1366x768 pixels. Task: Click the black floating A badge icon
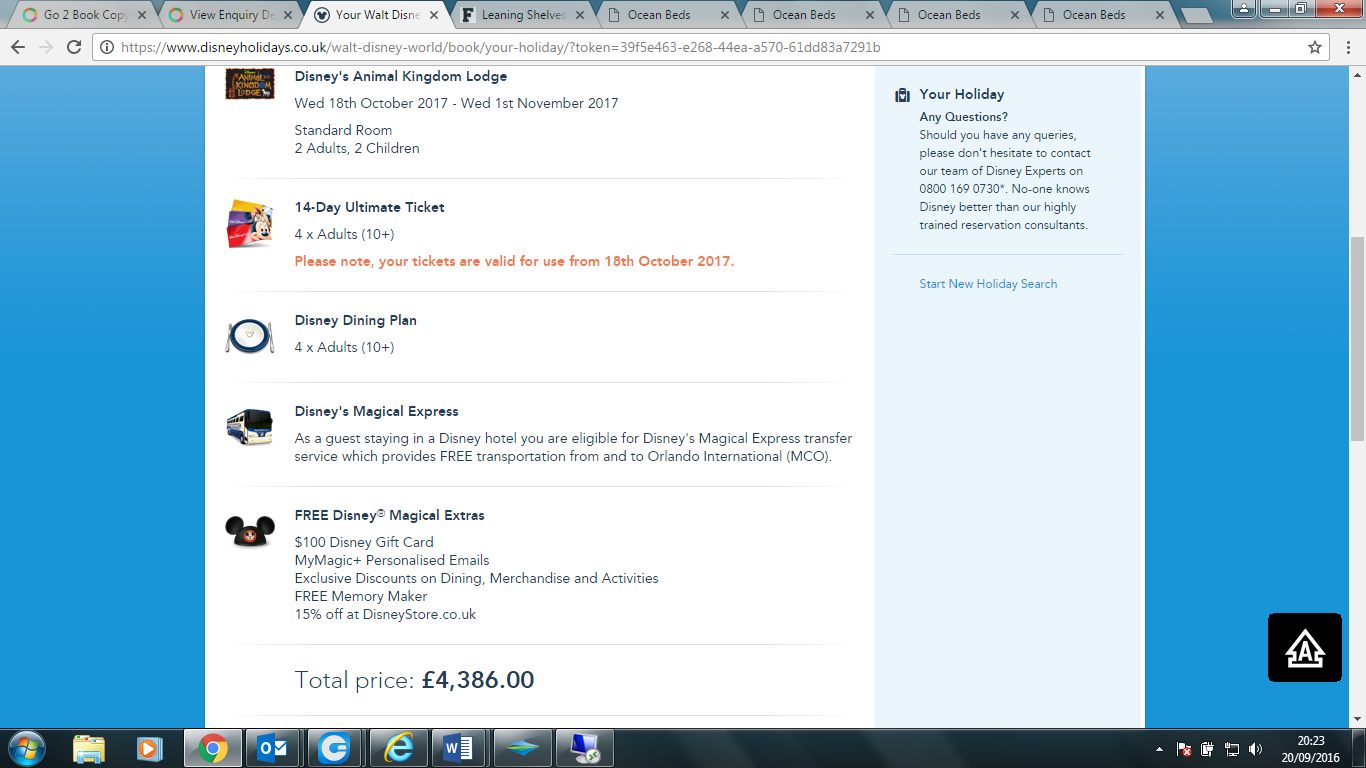point(1305,648)
